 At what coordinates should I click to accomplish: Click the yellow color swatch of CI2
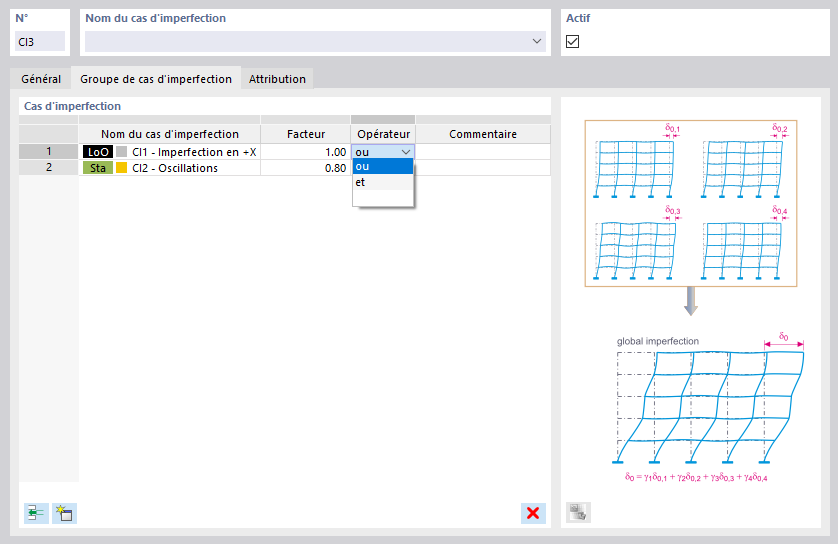click(x=121, y=168)
